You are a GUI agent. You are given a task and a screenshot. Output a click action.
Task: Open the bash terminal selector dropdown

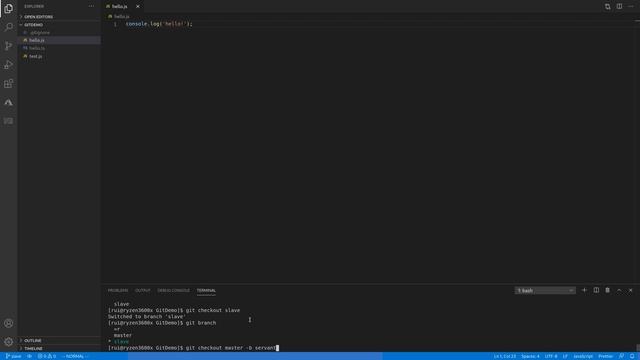tap(545, 291)
